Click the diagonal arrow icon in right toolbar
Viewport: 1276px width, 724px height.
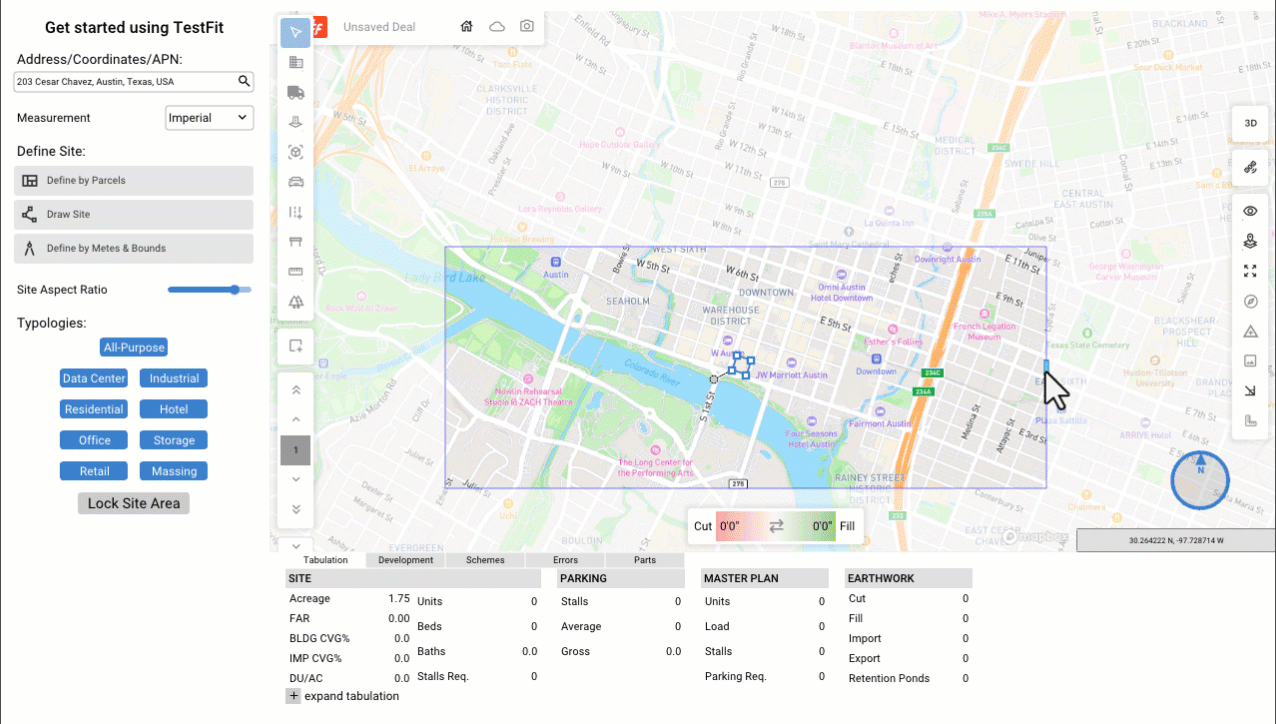tap(1250, 391)
